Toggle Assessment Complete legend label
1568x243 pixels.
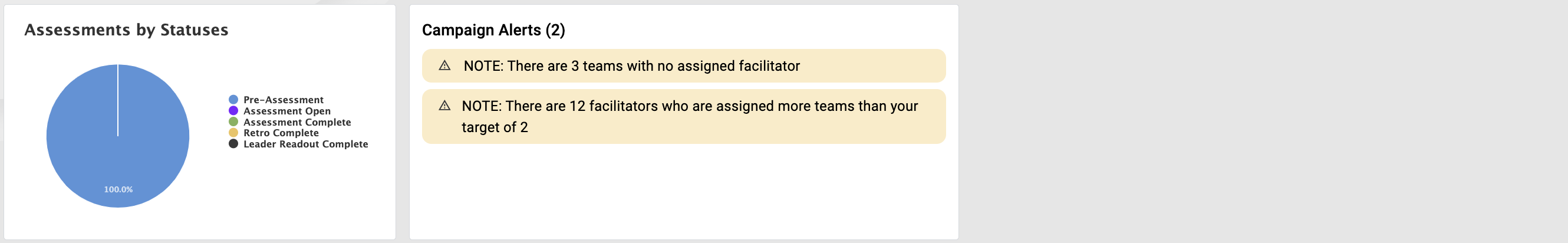(297, 122)
